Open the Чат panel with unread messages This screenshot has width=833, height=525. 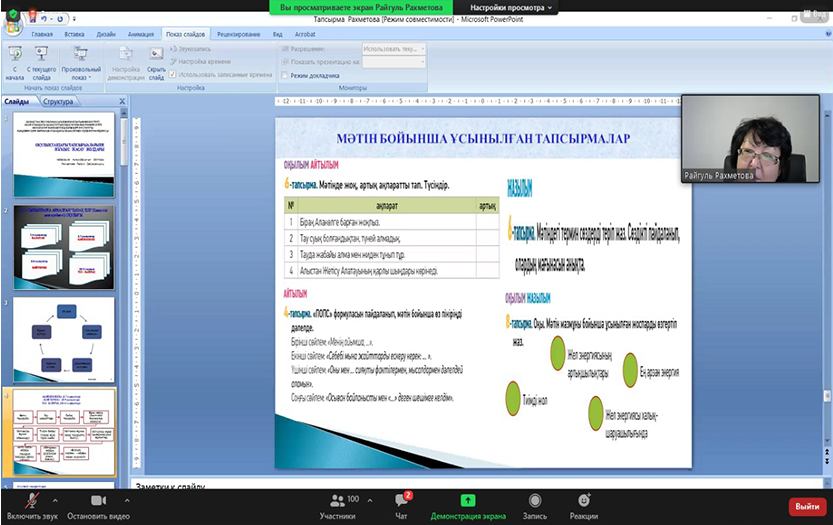[401, 500]
